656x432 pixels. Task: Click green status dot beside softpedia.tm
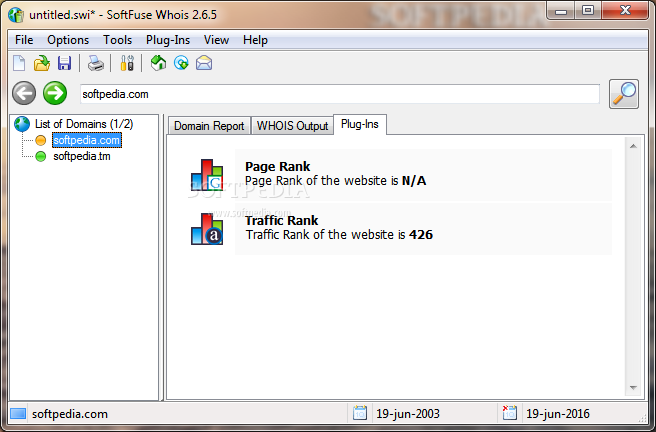click(x=41, y=157)
